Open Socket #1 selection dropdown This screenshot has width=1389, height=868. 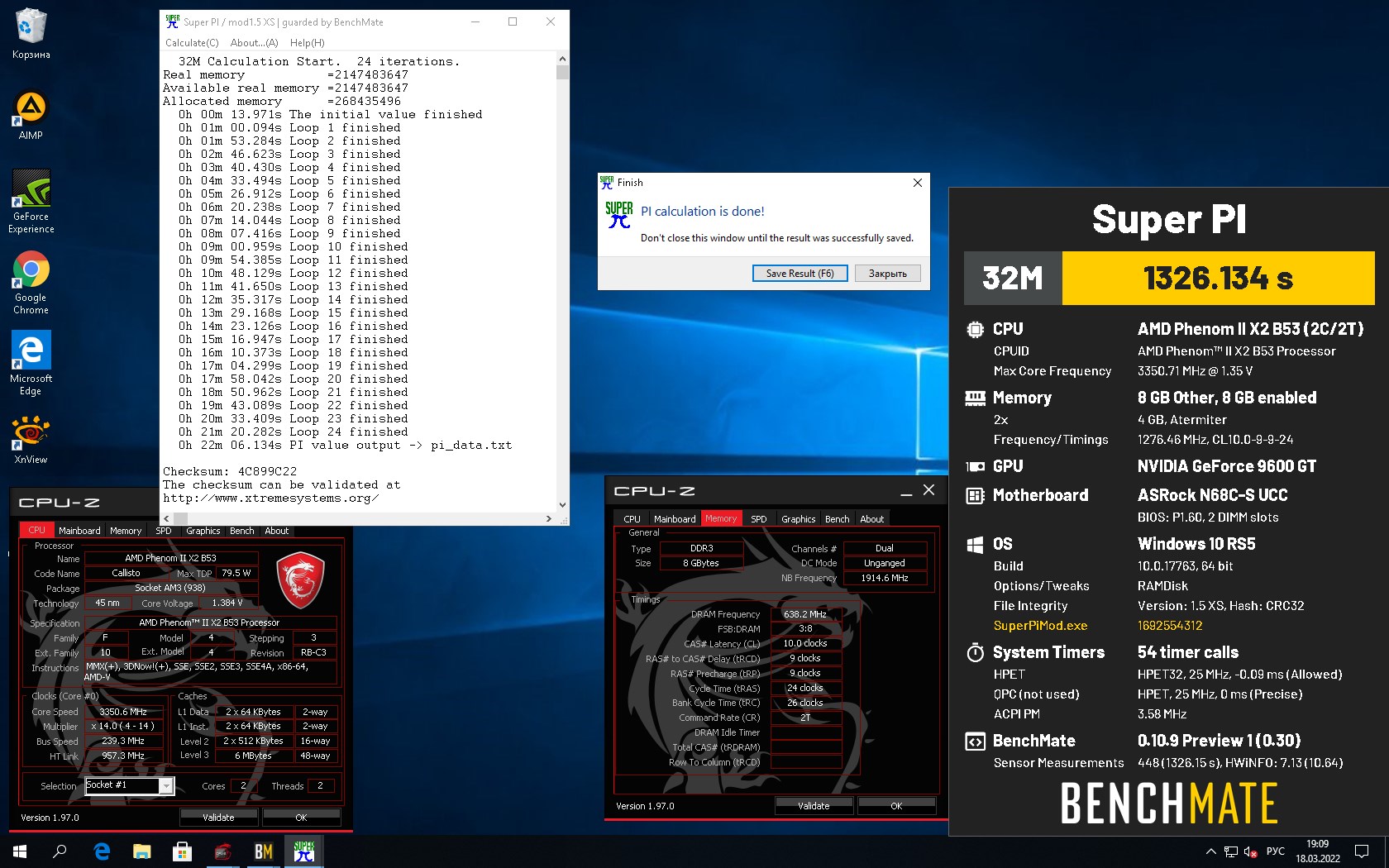pyautogui.click(x=129, y=785)
